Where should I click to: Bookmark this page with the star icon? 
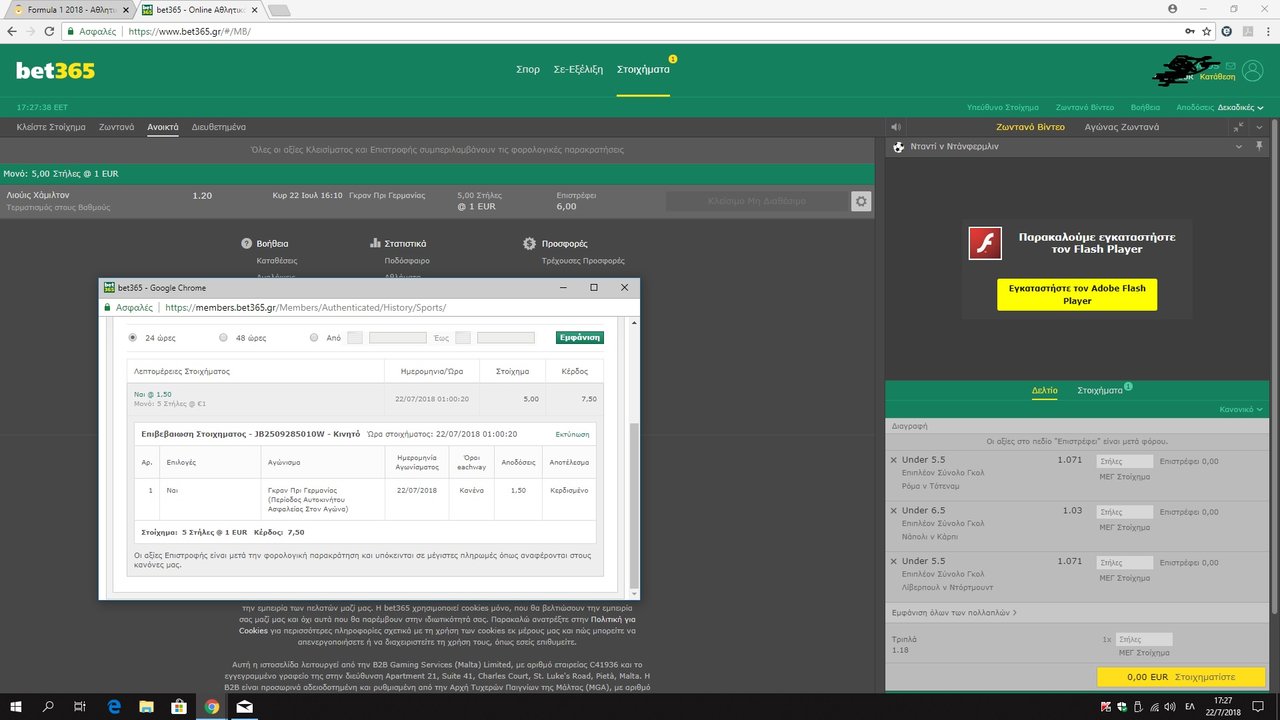point(1209,31)
